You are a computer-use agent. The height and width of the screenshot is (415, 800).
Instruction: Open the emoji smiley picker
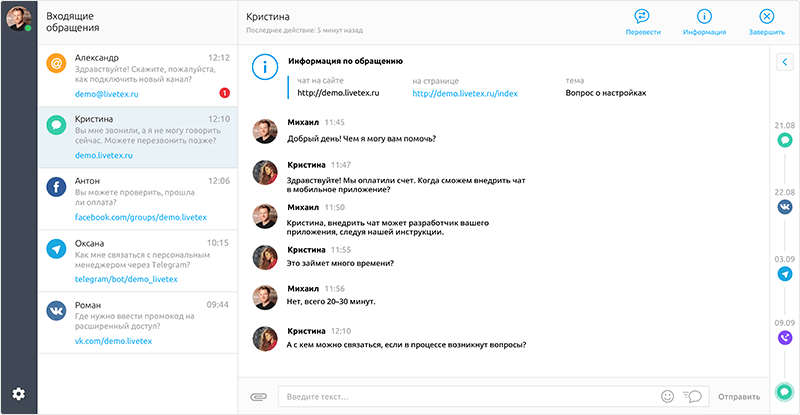[x=667, y=397]
